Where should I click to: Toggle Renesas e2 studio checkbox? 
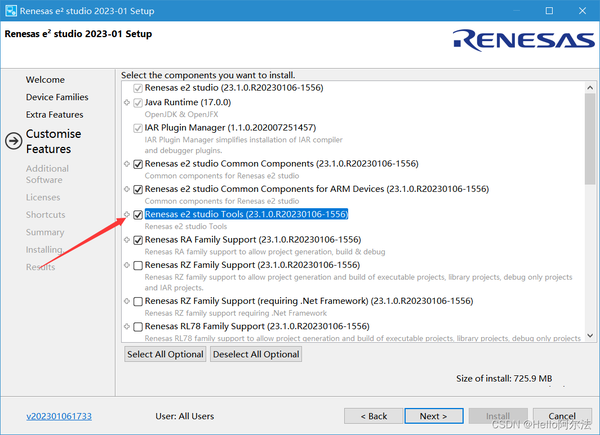[x=138, y=88]
